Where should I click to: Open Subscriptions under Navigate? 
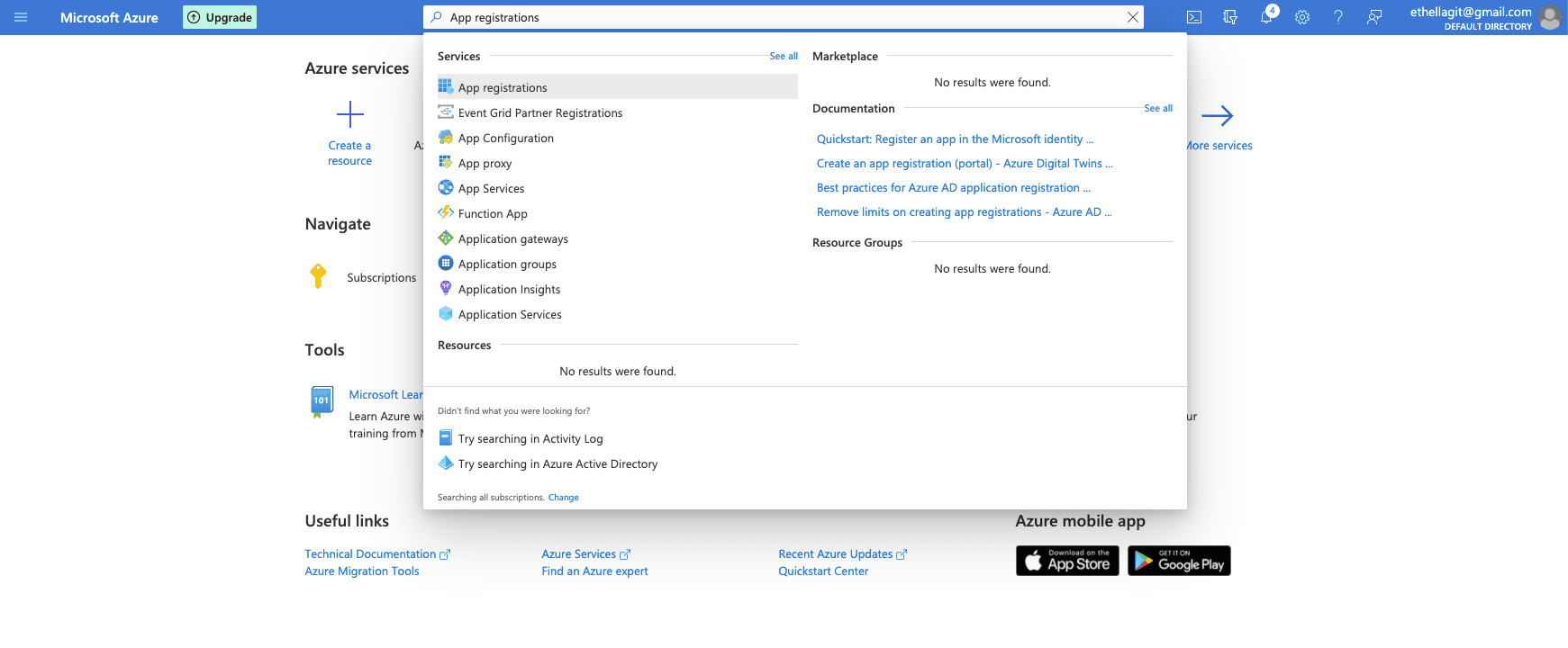(382, 277)
